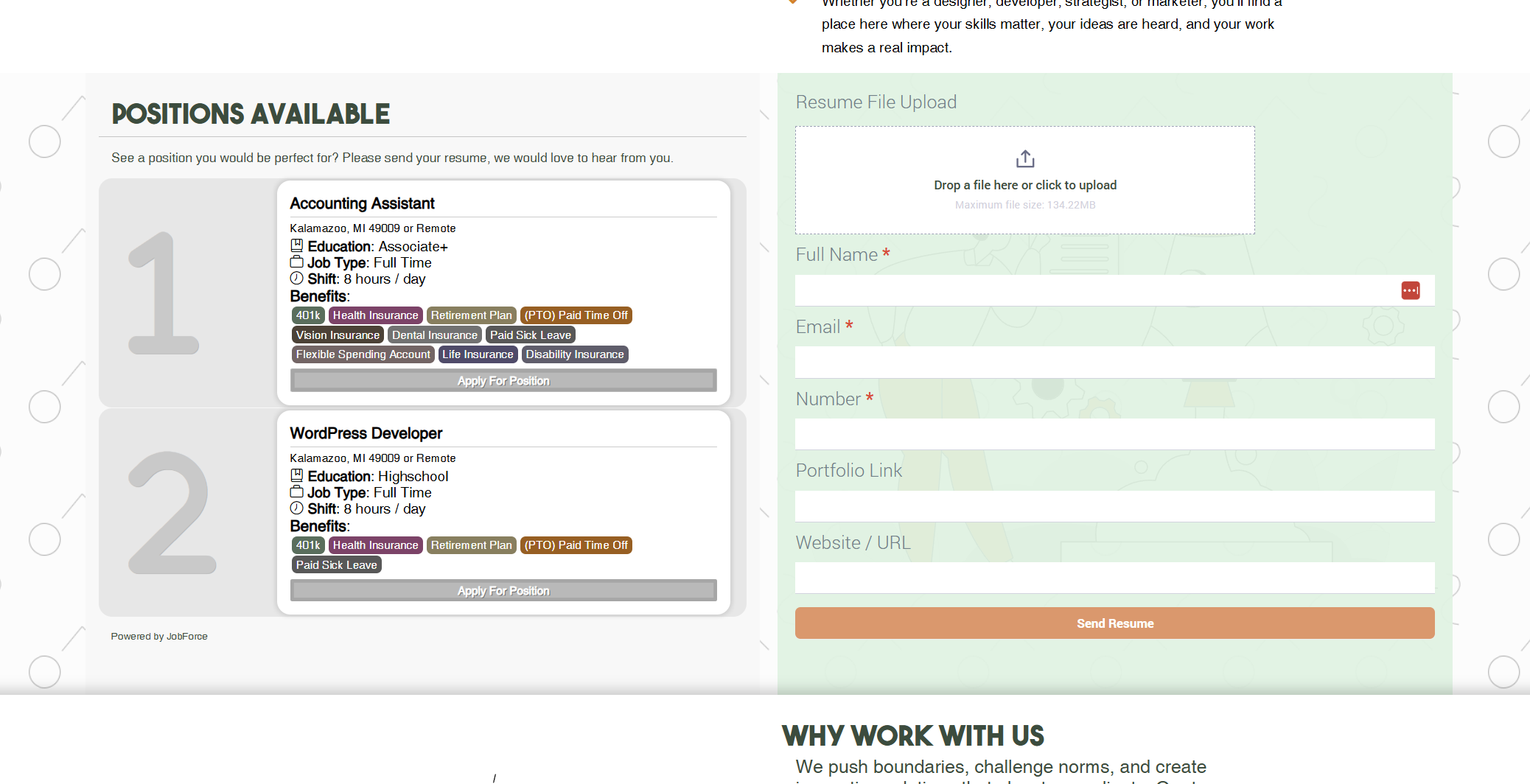The width and height of the screenshot is (1530, 784).
Task: Click the Accounting Assistant job title
Action: (x=362, y=203)
